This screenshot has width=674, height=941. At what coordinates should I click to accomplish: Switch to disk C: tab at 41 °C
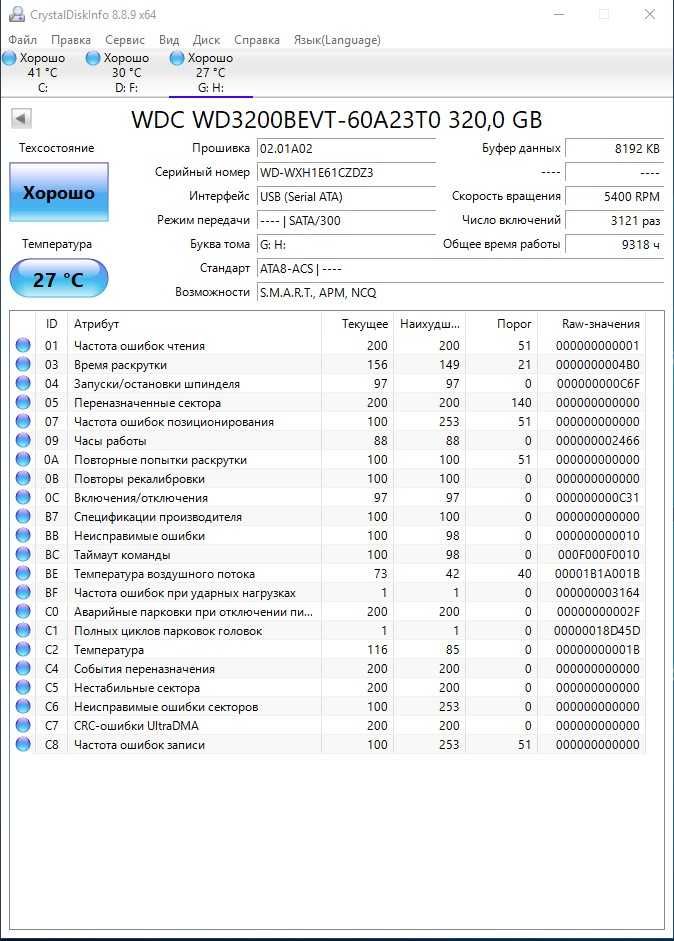[42, 73]
